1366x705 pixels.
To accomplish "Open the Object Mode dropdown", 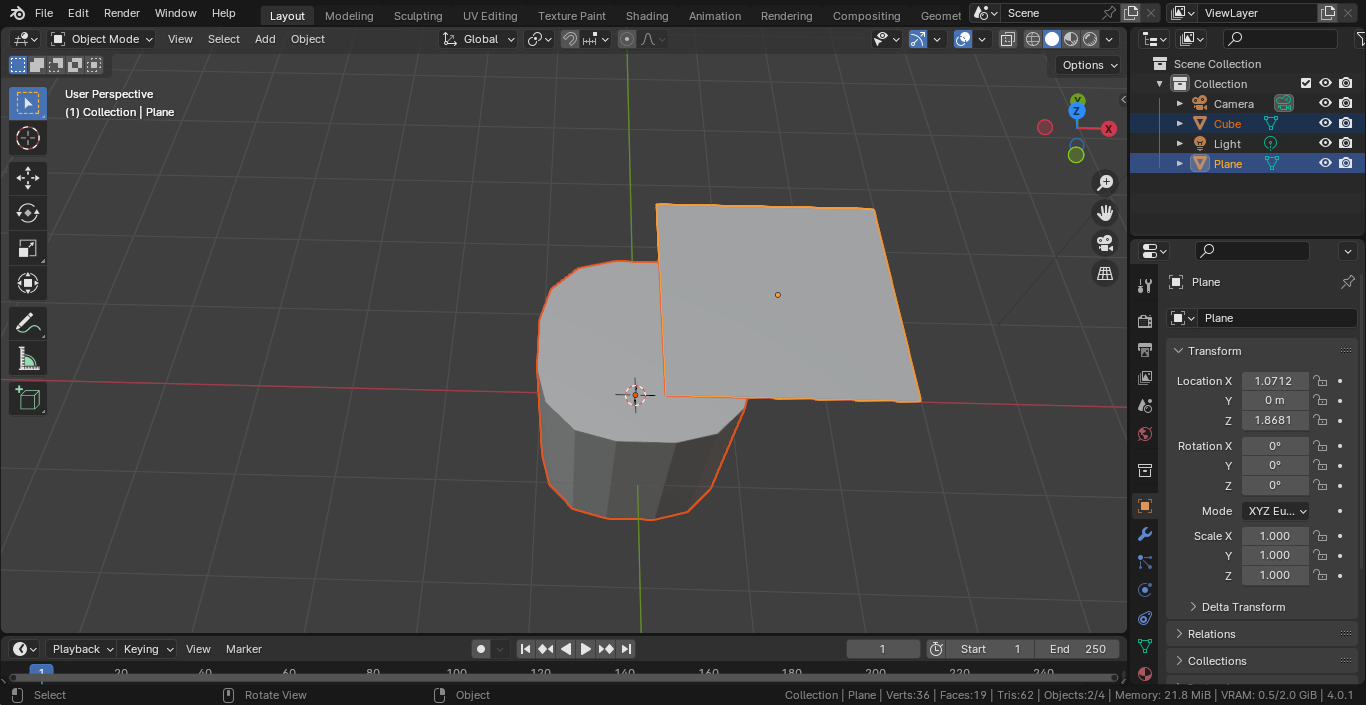I will pyautogui.click(x=102, y=39).
